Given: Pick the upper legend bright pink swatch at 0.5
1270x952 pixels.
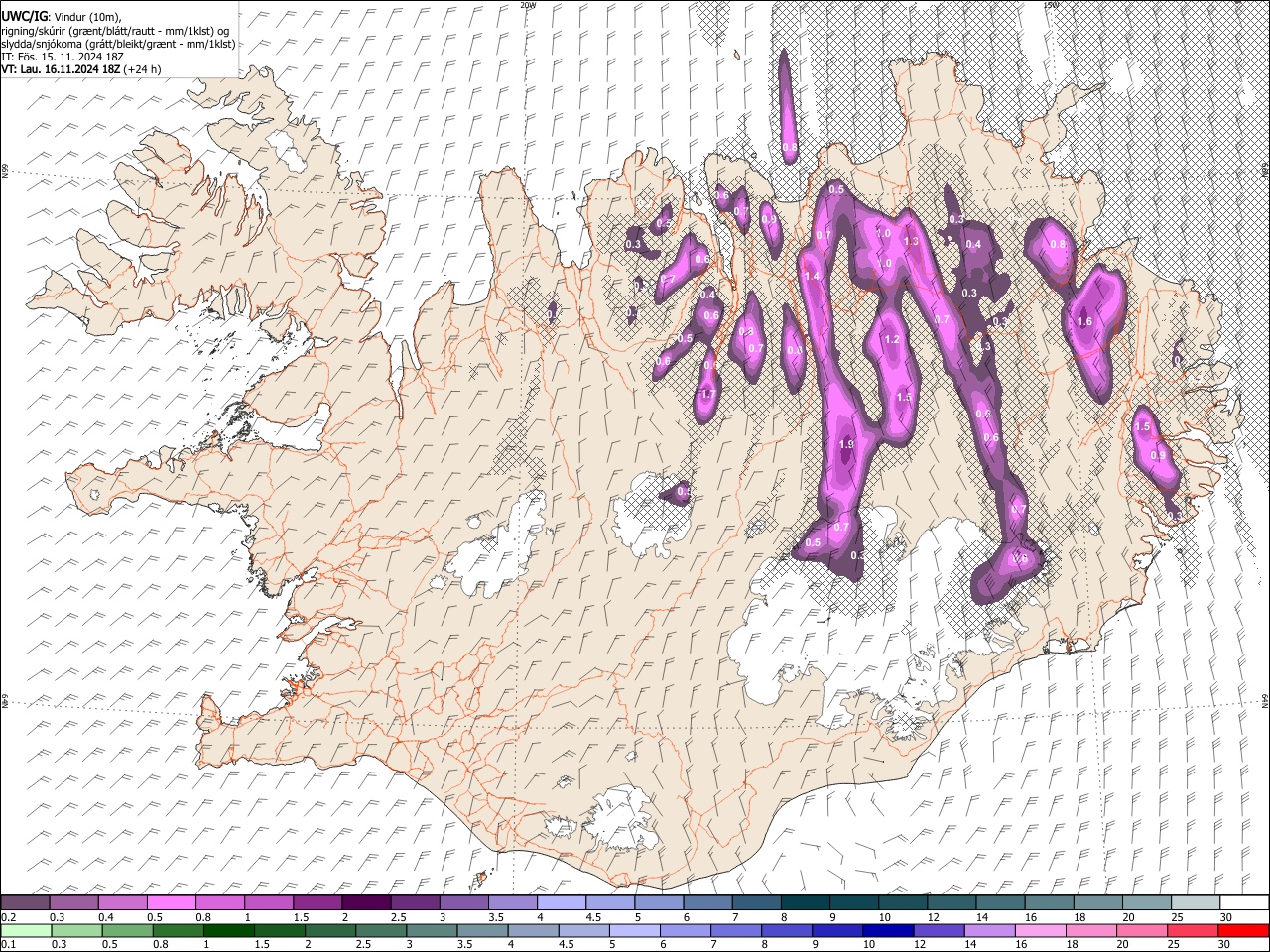Looking at the screenshot, I should click(171, 902).
